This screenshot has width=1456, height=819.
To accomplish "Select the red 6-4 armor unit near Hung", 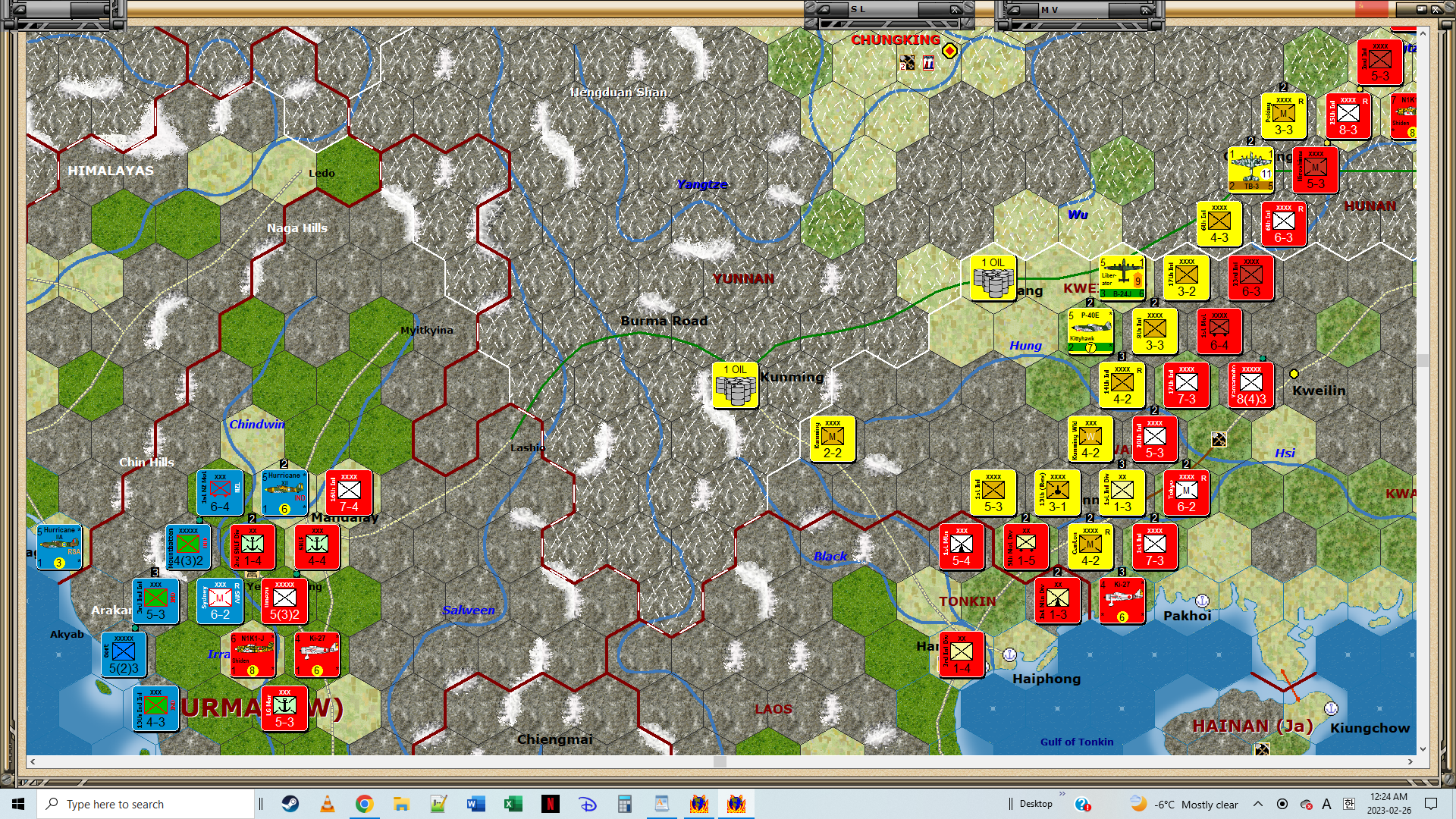I will 1219,331.
